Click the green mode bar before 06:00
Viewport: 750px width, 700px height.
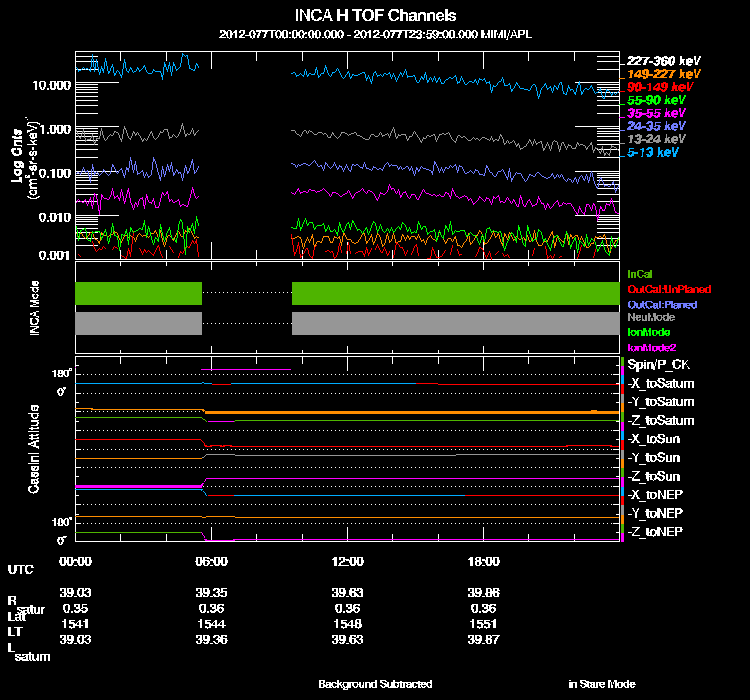138,293
